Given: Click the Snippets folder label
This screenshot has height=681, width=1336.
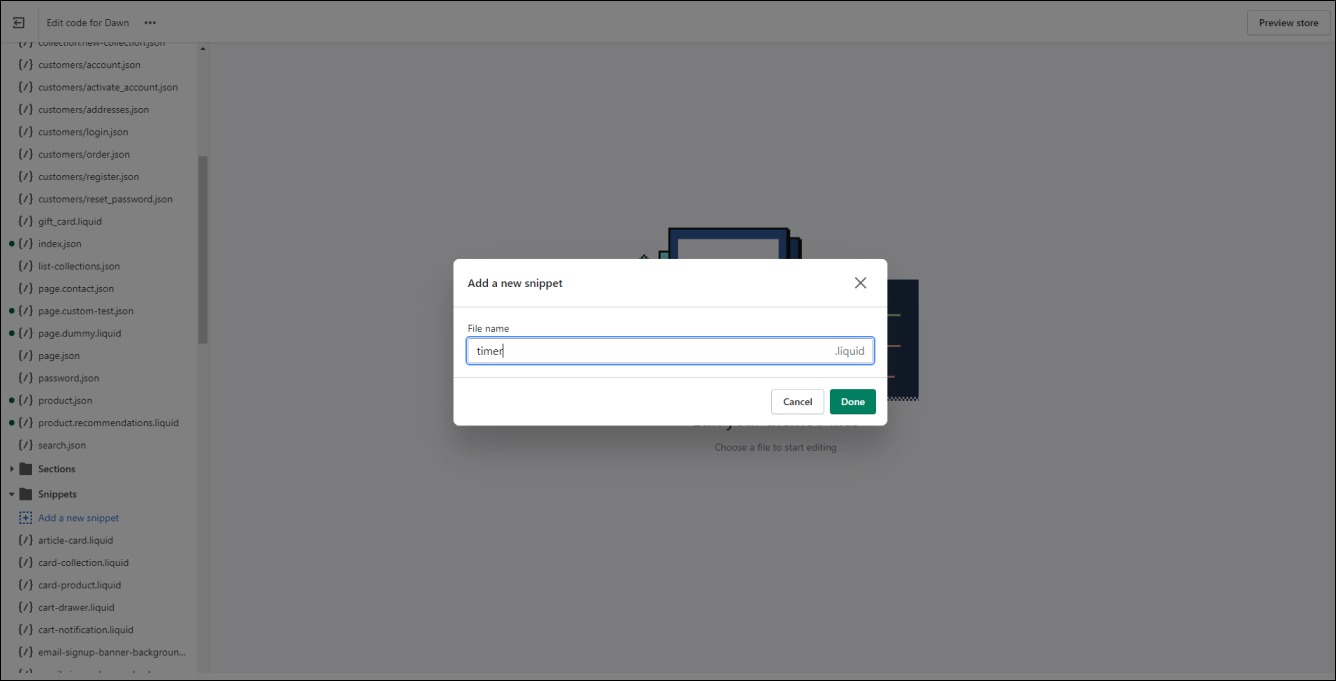Looking at the screenshot, I should coord(57,494).
